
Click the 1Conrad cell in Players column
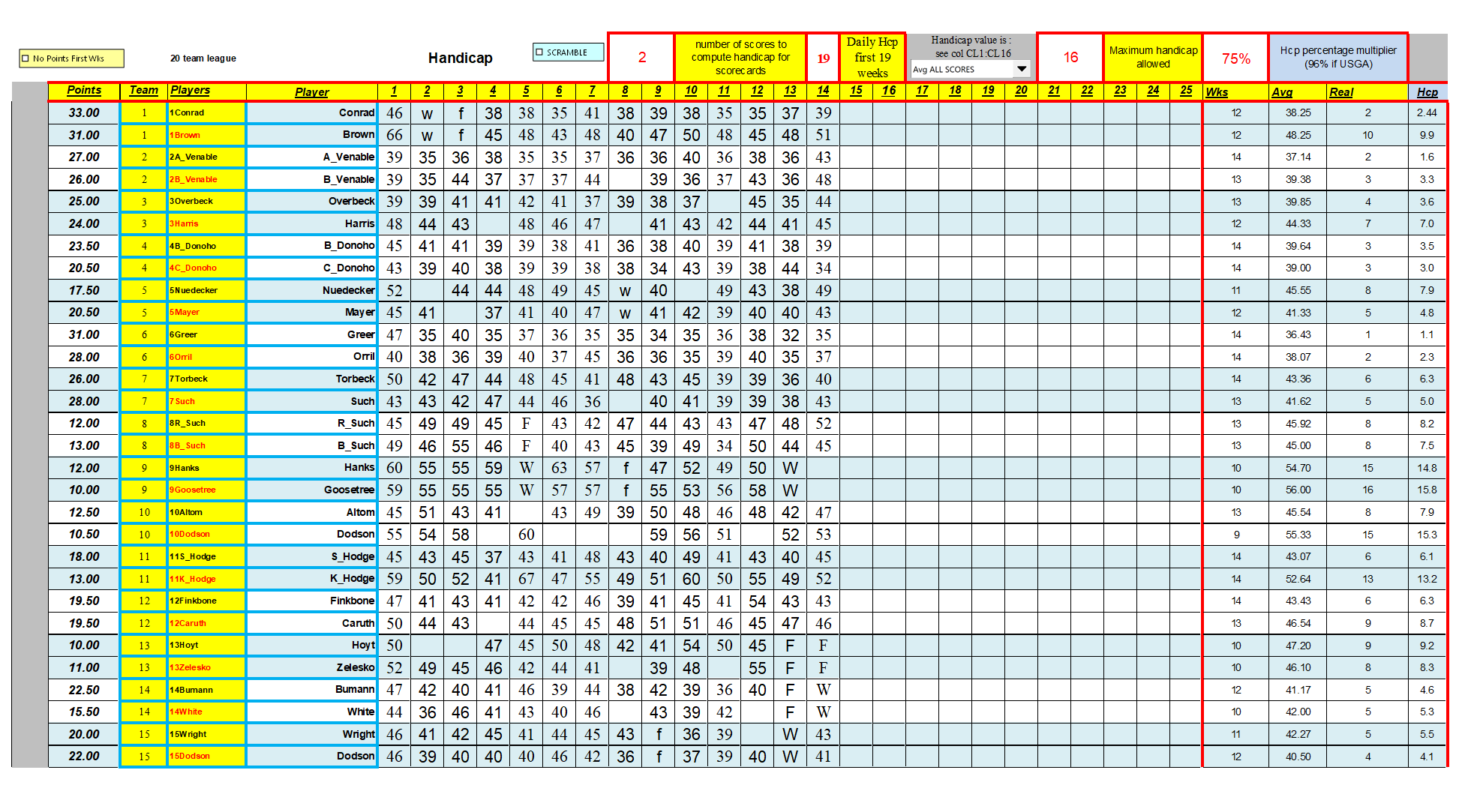click(207, 112)
